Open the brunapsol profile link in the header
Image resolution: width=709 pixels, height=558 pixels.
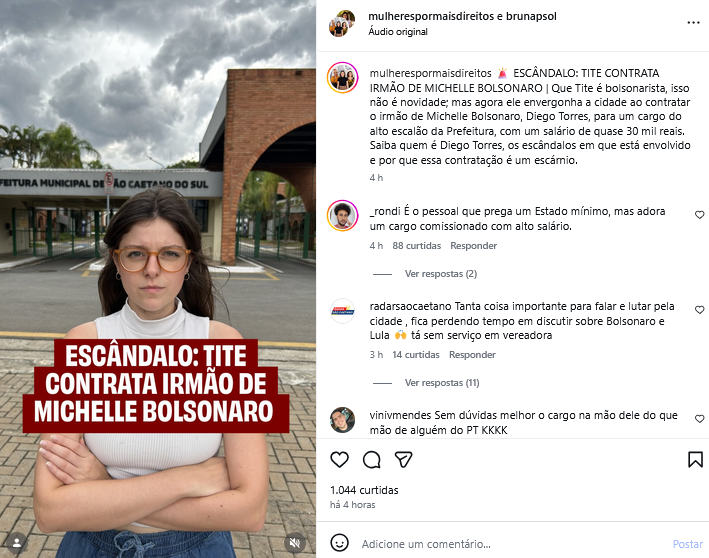point(531,16)
